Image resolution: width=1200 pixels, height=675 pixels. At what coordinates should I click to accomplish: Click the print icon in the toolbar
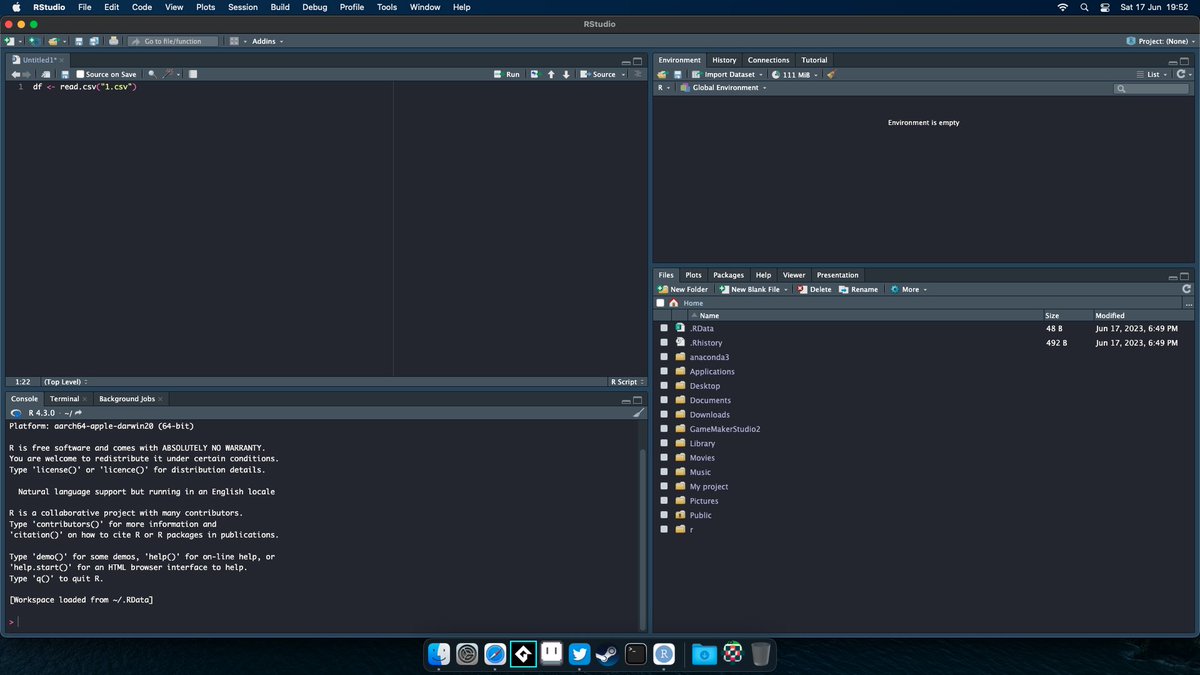click(x=113, y=41)
